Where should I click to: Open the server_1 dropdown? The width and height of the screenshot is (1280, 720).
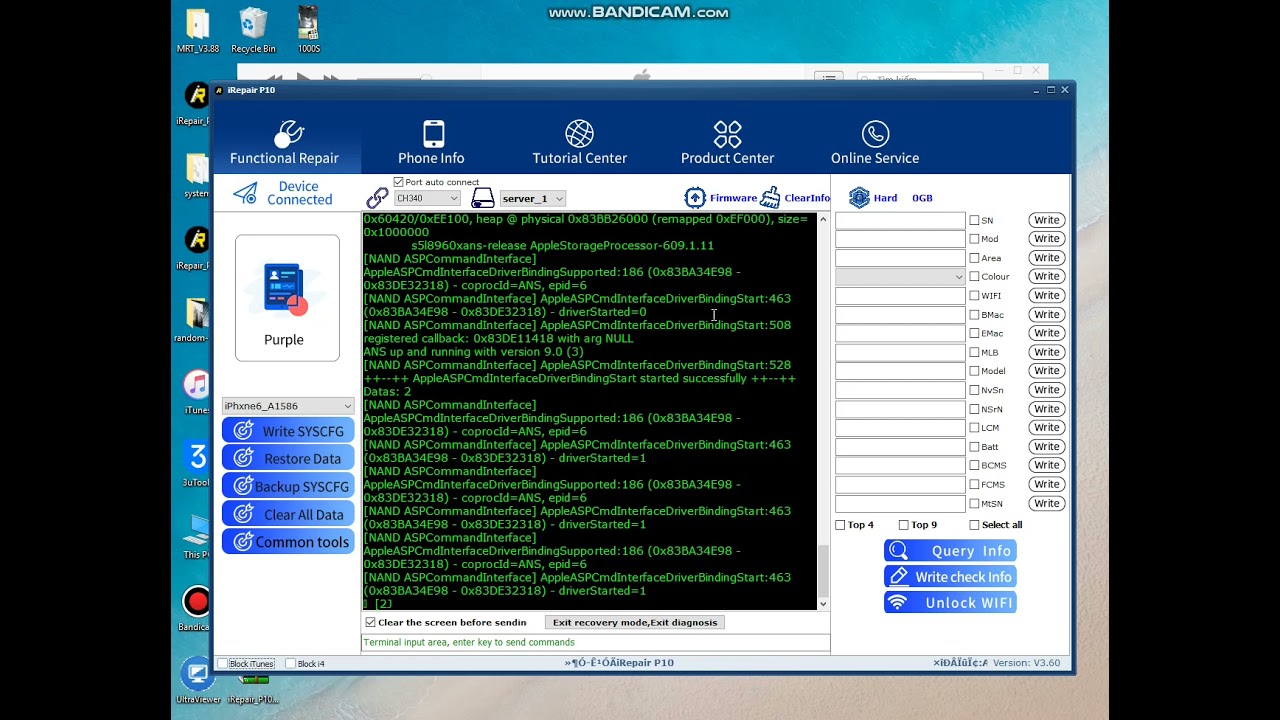tap(532, 198)
